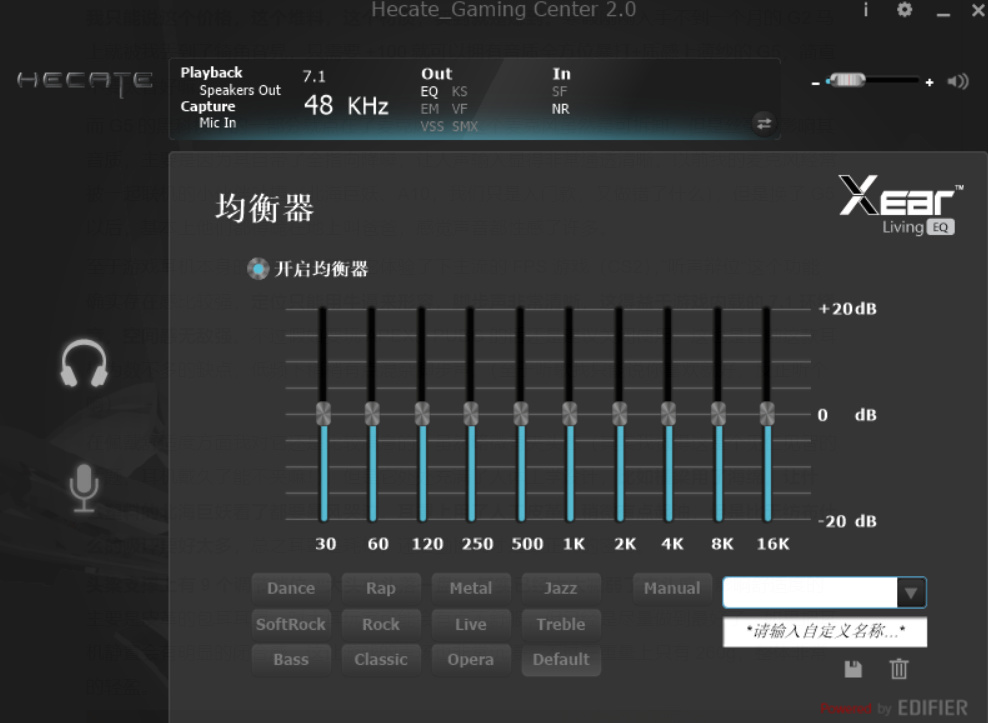Click the 1K band slider handle

point(570,414)
